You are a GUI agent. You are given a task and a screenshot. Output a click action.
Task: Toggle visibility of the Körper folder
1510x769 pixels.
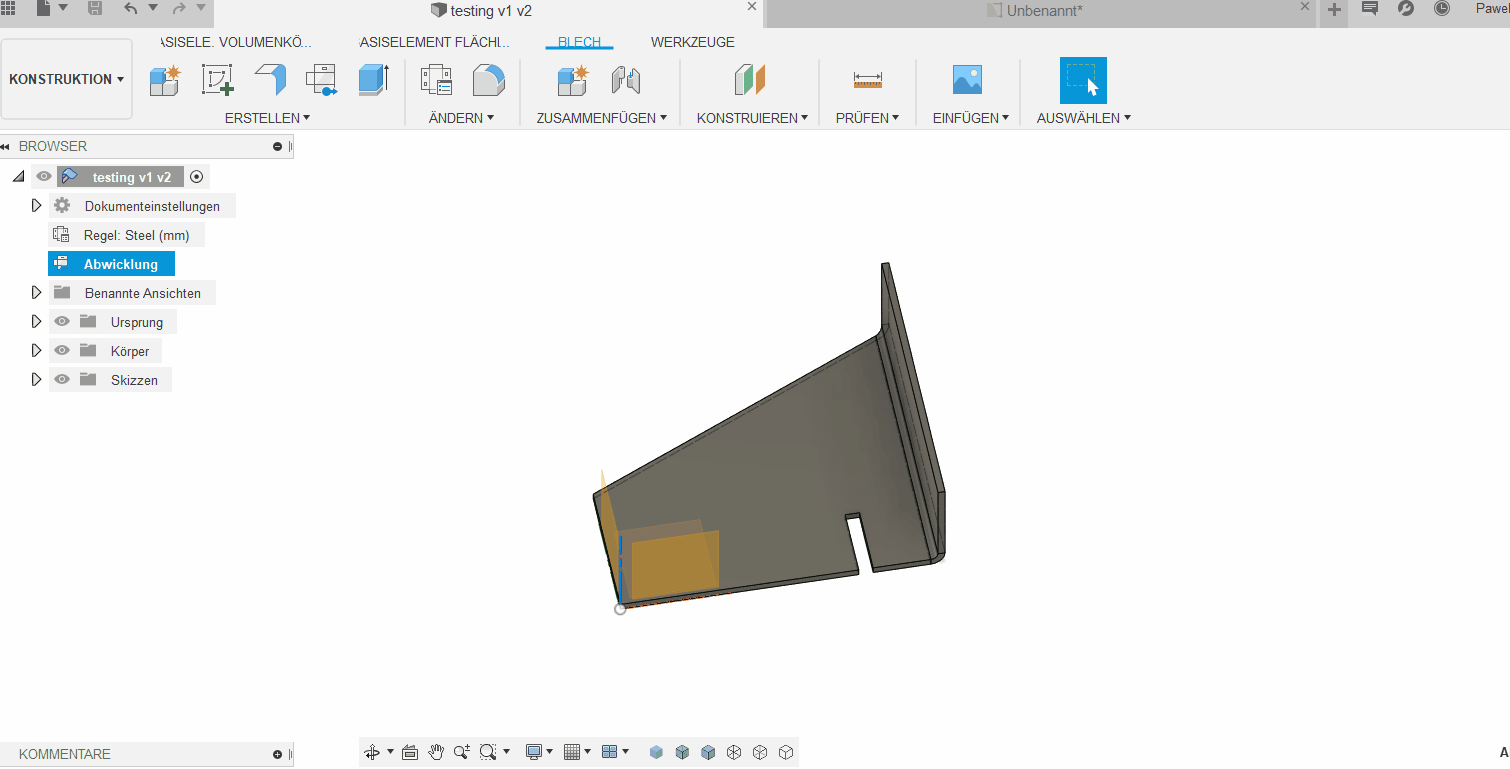[x=61, y=350]
